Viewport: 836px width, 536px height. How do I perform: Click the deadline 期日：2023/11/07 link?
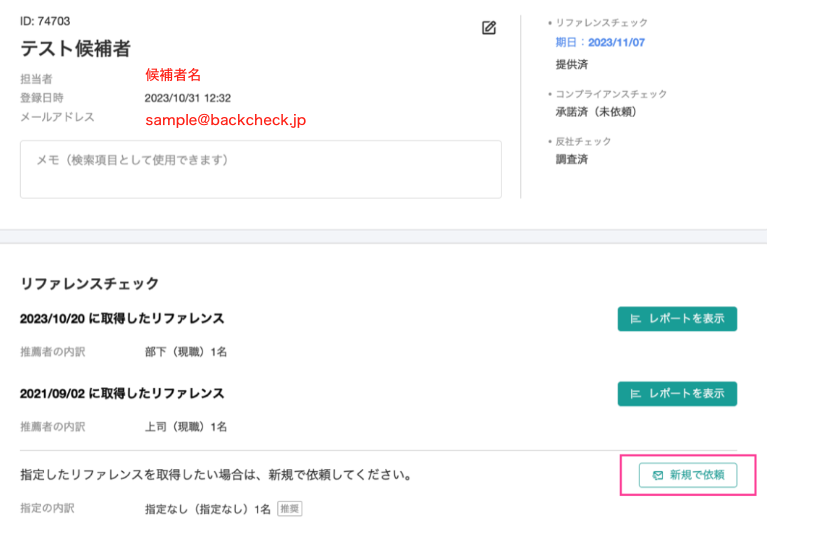tap(600, 43)
